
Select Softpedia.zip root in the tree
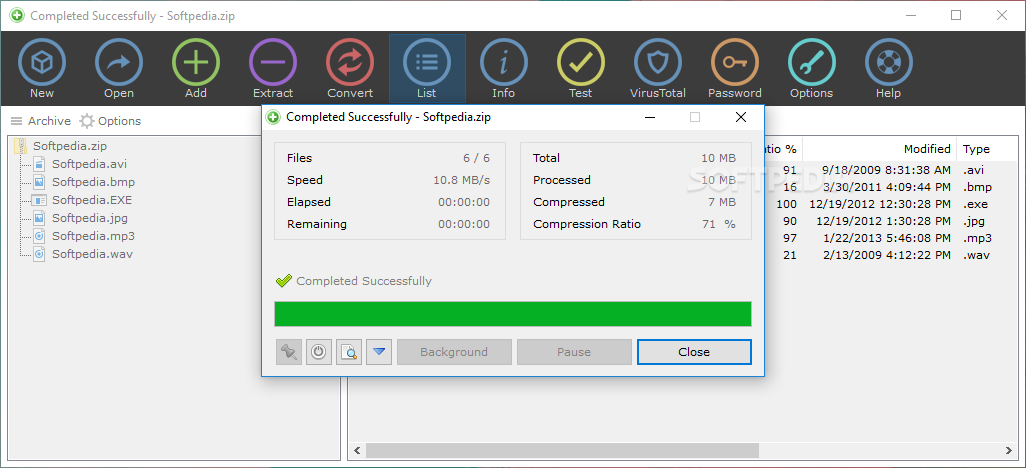[70, 146]
